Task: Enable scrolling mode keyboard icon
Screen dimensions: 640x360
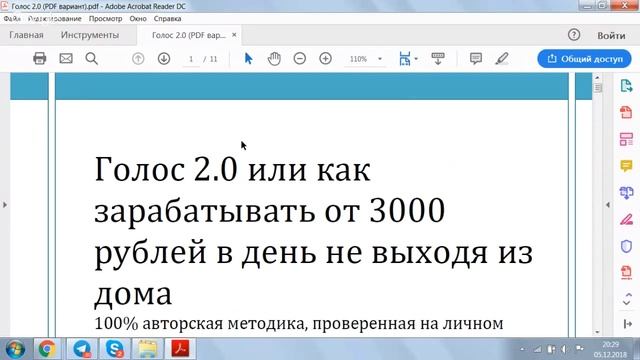Action: pyautogui.click(x=438, y=59)
